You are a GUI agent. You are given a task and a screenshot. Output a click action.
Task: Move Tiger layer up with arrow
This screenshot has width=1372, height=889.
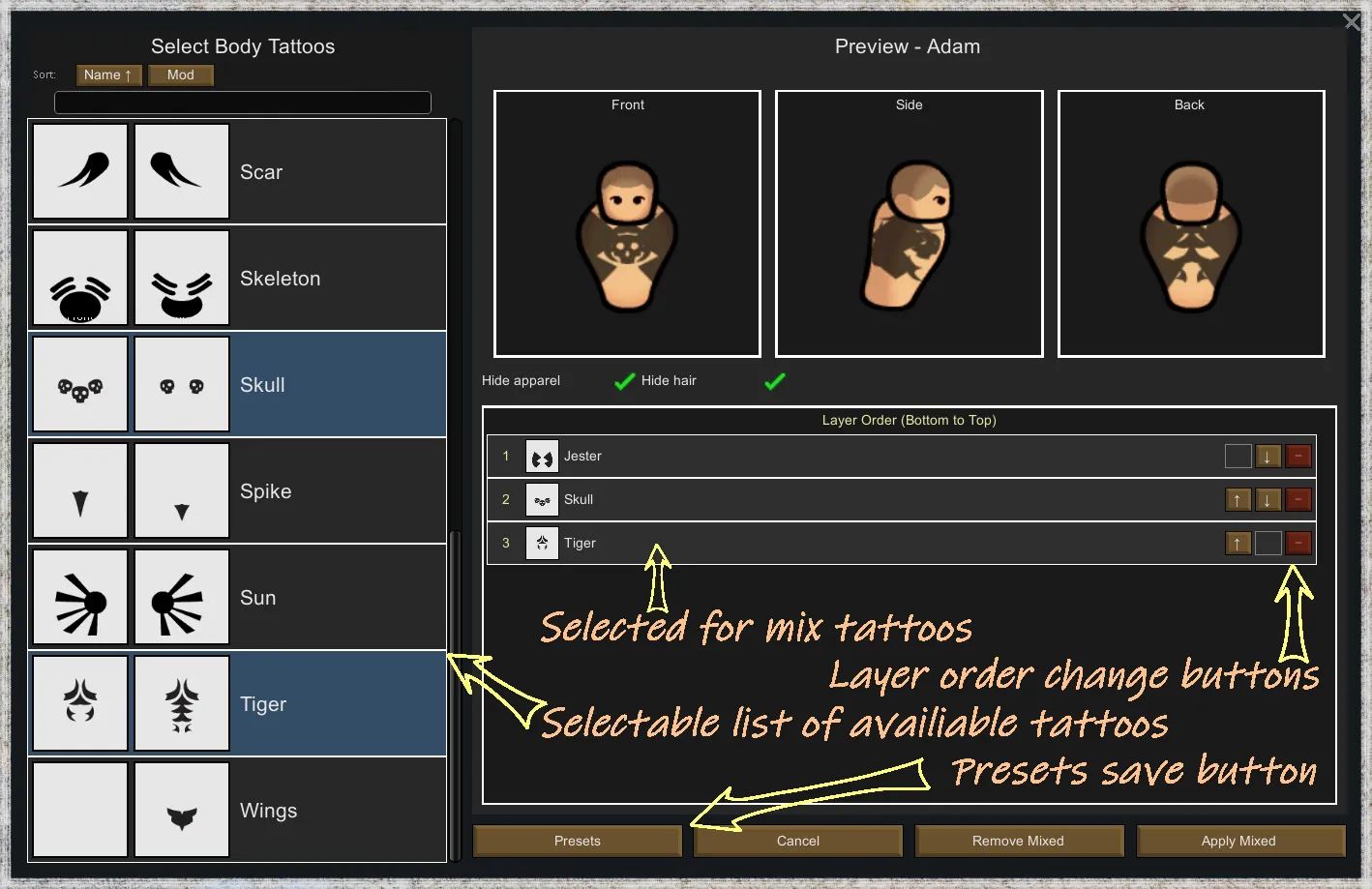click(x=1238, y=543)
